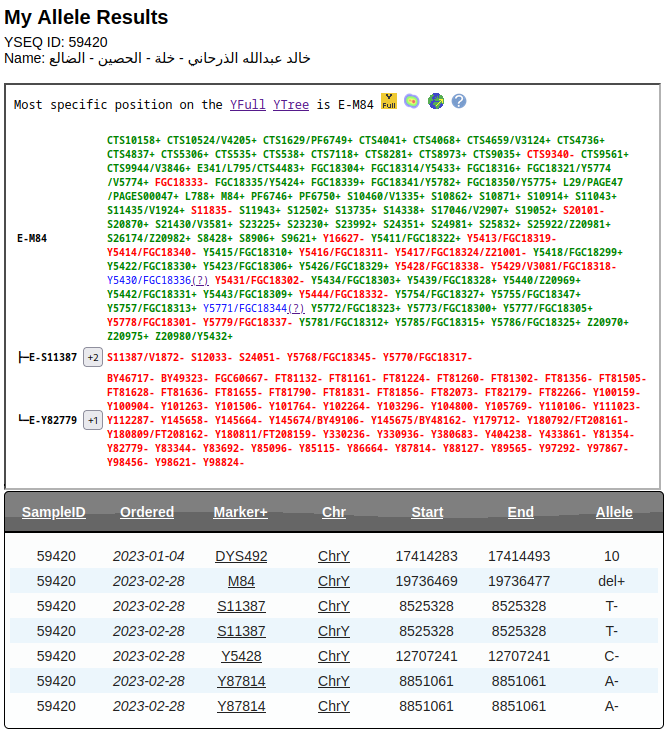Viewport: 667px width, 737px height.
Task: Open the Y5428 marker link
Action: (x=241, y=656)
